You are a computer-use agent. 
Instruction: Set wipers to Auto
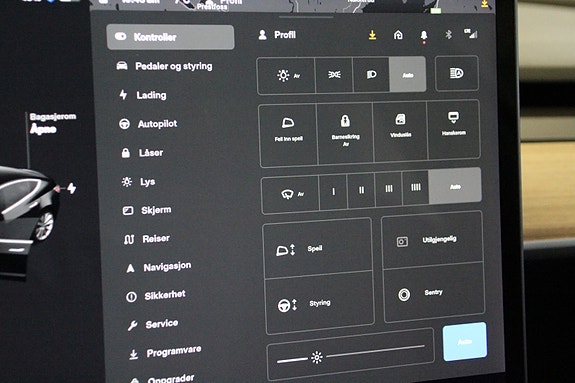click(x=455, y=186)
